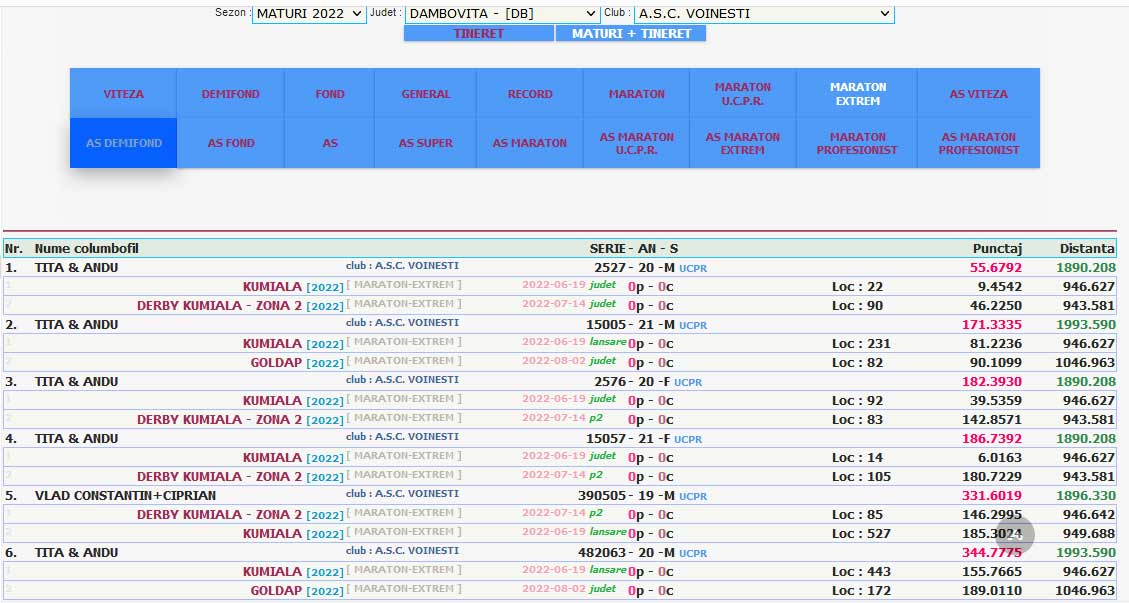
Task: Open the AS VITEZA tab
Action: click(x=979, y=94)
